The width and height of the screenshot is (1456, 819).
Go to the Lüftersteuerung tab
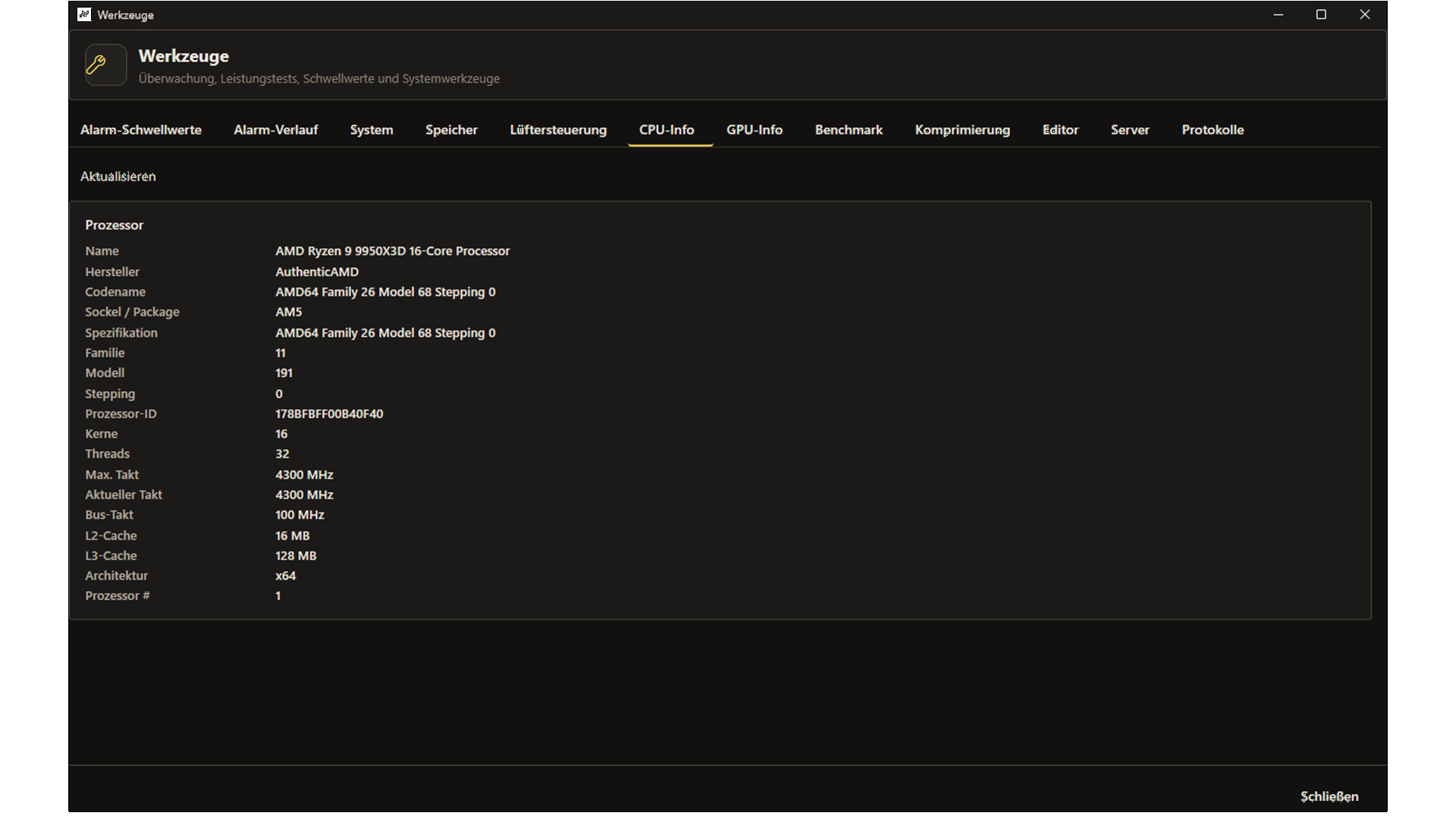[x=558, y=130]
